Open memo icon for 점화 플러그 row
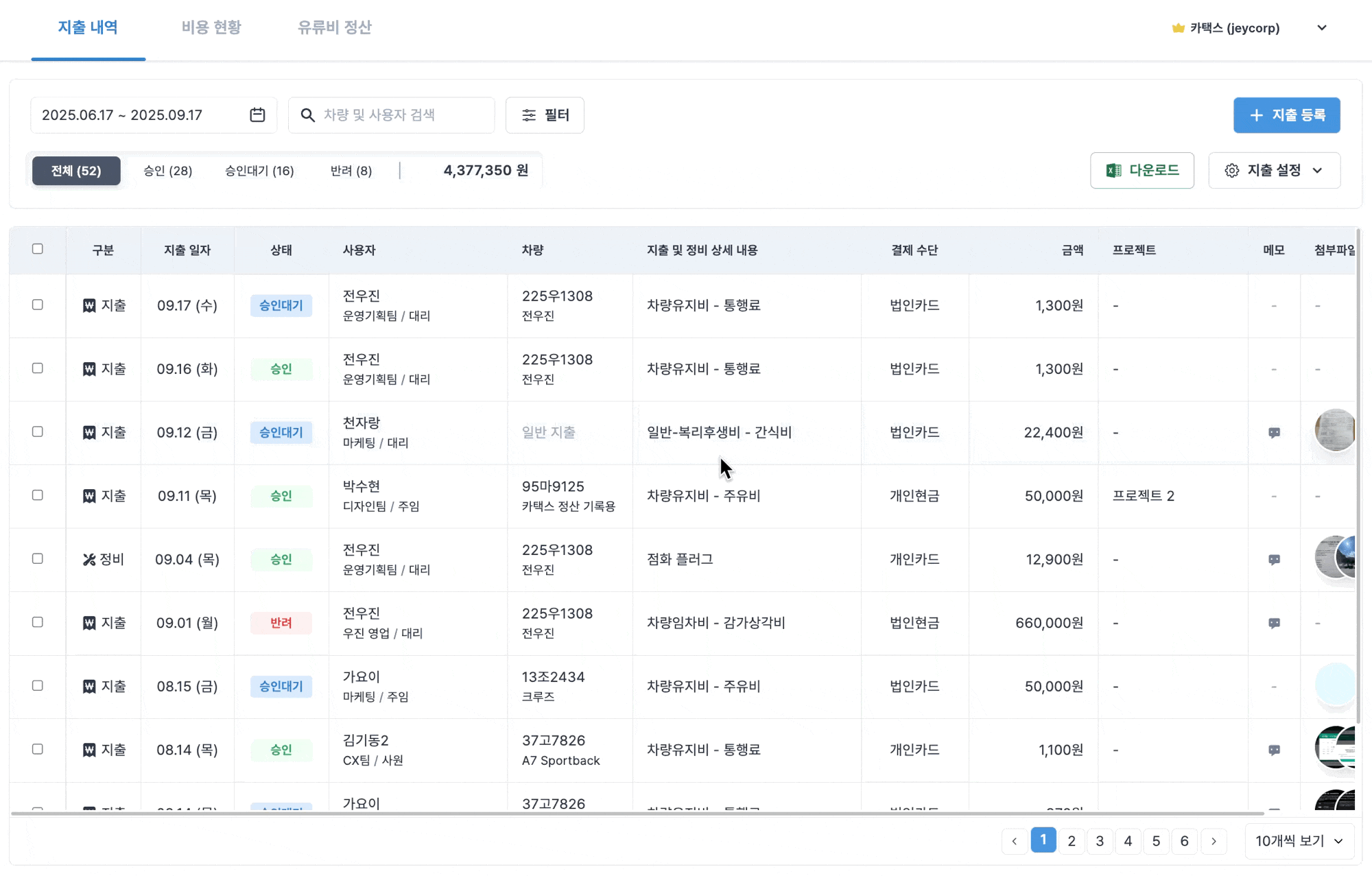This screenshot has height=876, width=1372. pos(1274,560)
